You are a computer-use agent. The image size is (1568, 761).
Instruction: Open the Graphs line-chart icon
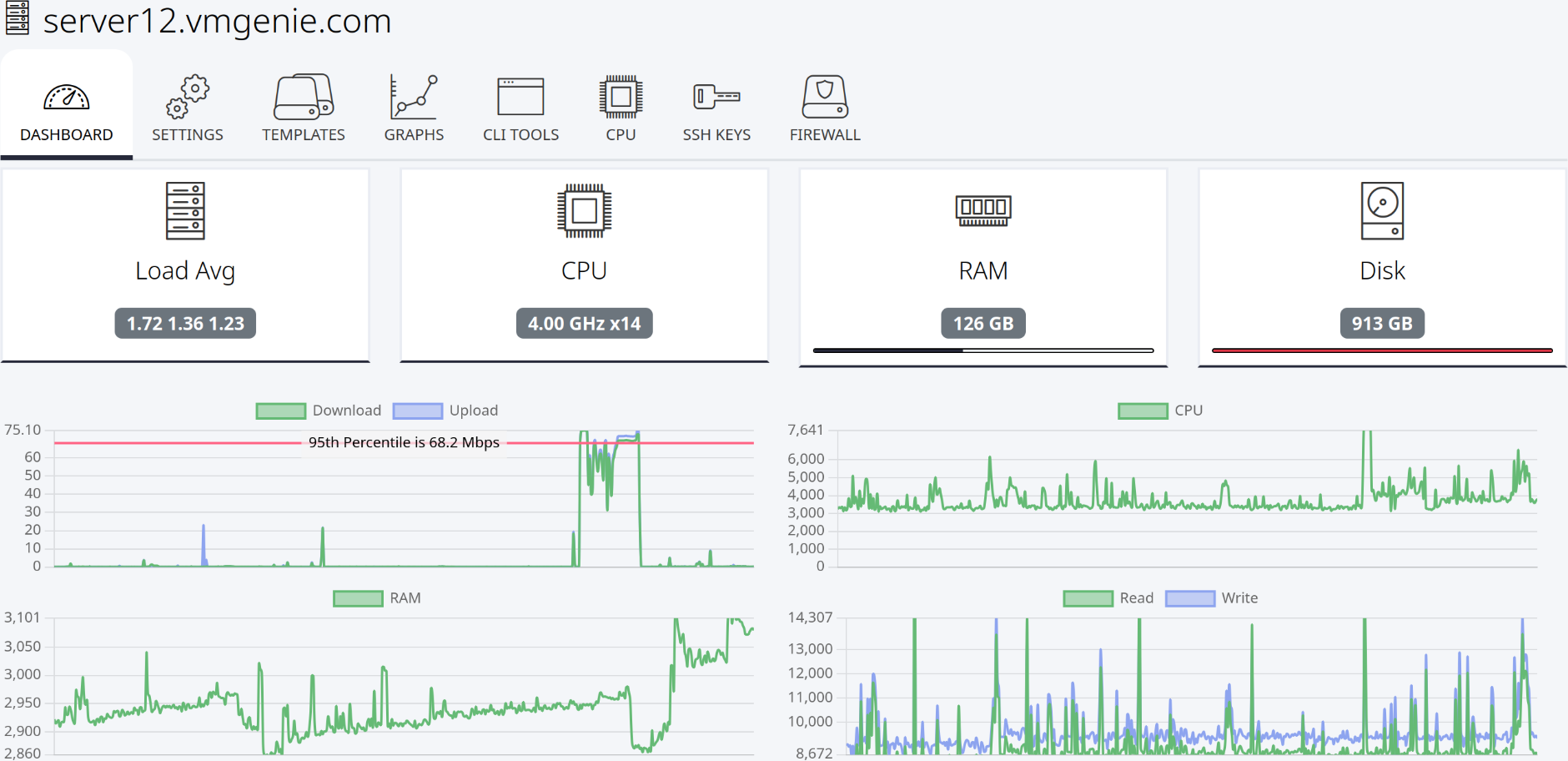[x=414, y=97]
